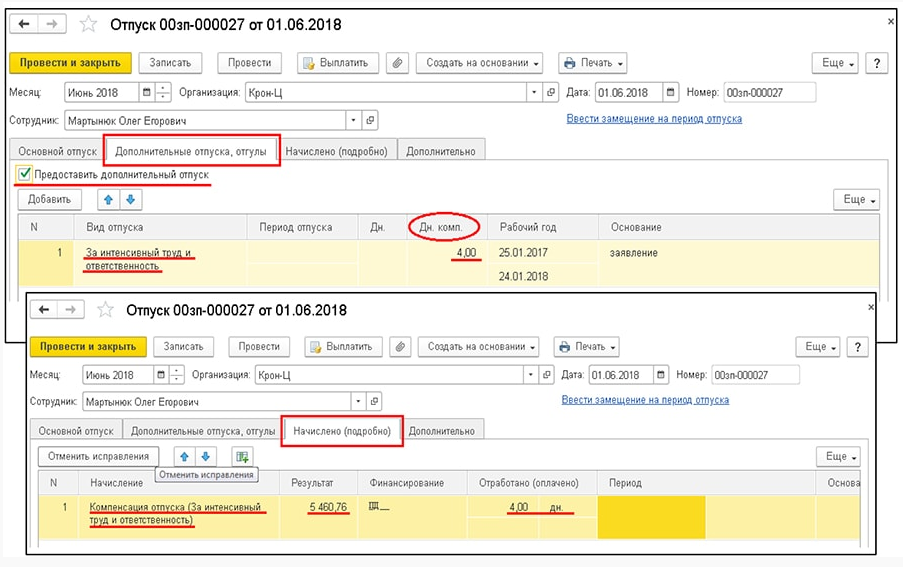Move row down with blue arrow, upper window
903x567 pixels.
point(131,200)
